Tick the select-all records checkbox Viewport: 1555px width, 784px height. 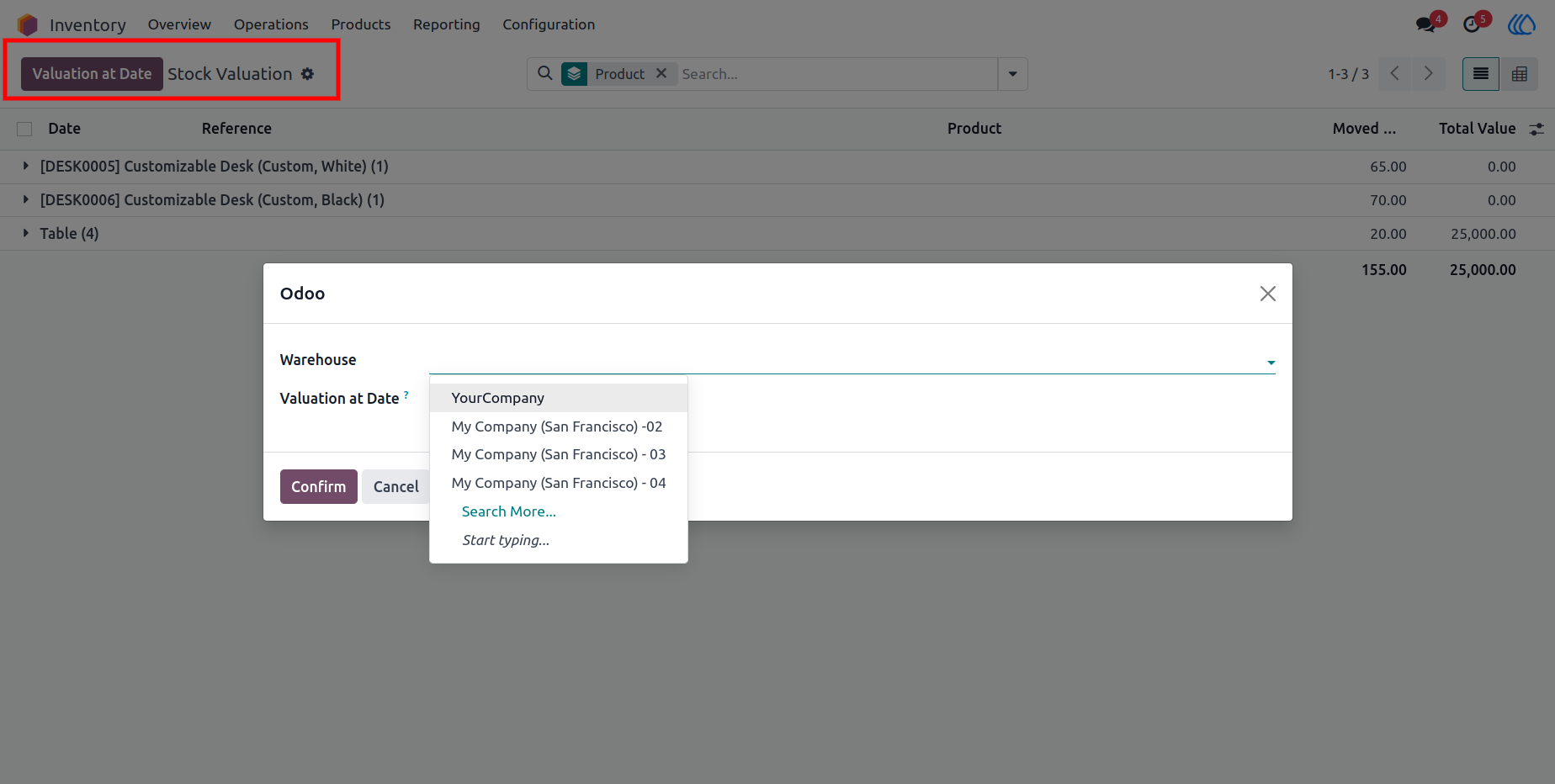coord(24,129)
